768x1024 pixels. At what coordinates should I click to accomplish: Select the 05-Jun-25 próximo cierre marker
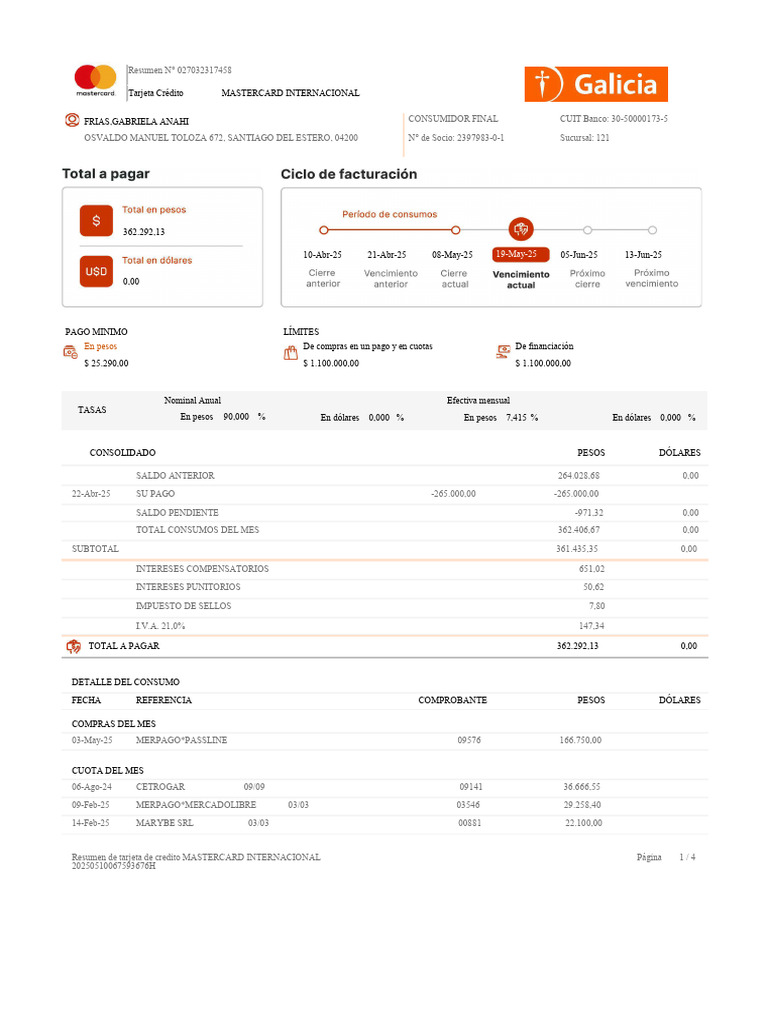588,230
